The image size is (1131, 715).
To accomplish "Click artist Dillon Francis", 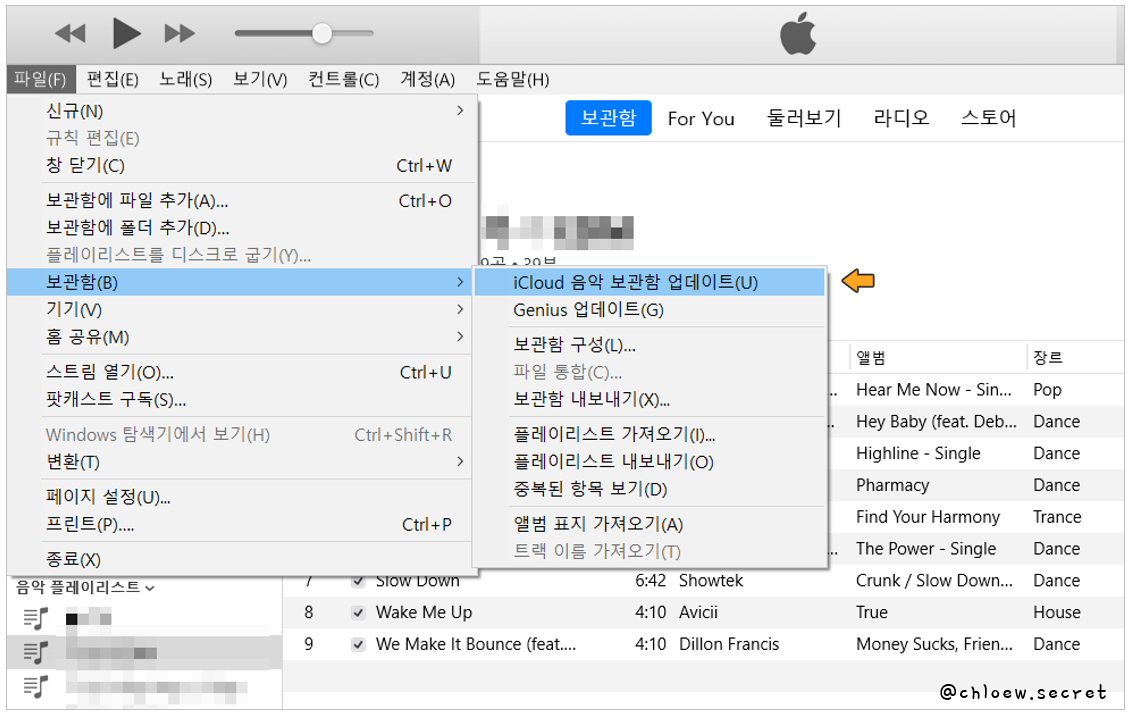I will click(x=729, y=644).
